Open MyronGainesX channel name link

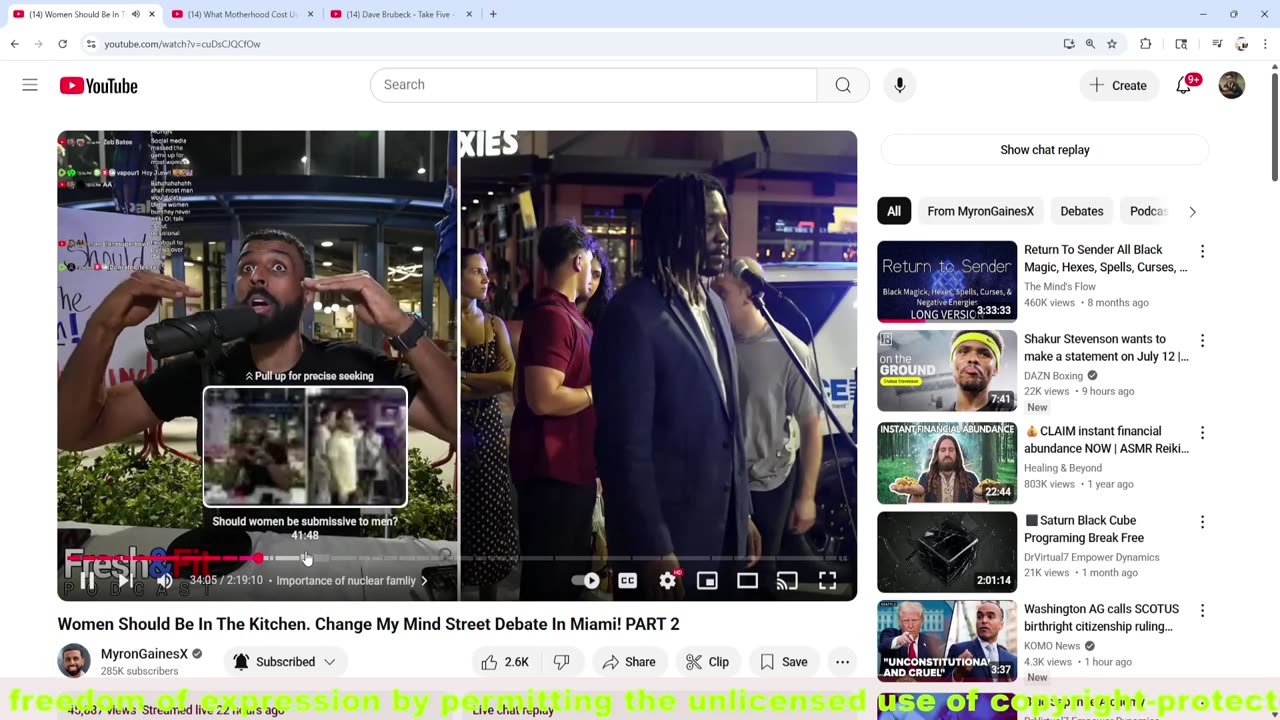click(x=144, y=654)
